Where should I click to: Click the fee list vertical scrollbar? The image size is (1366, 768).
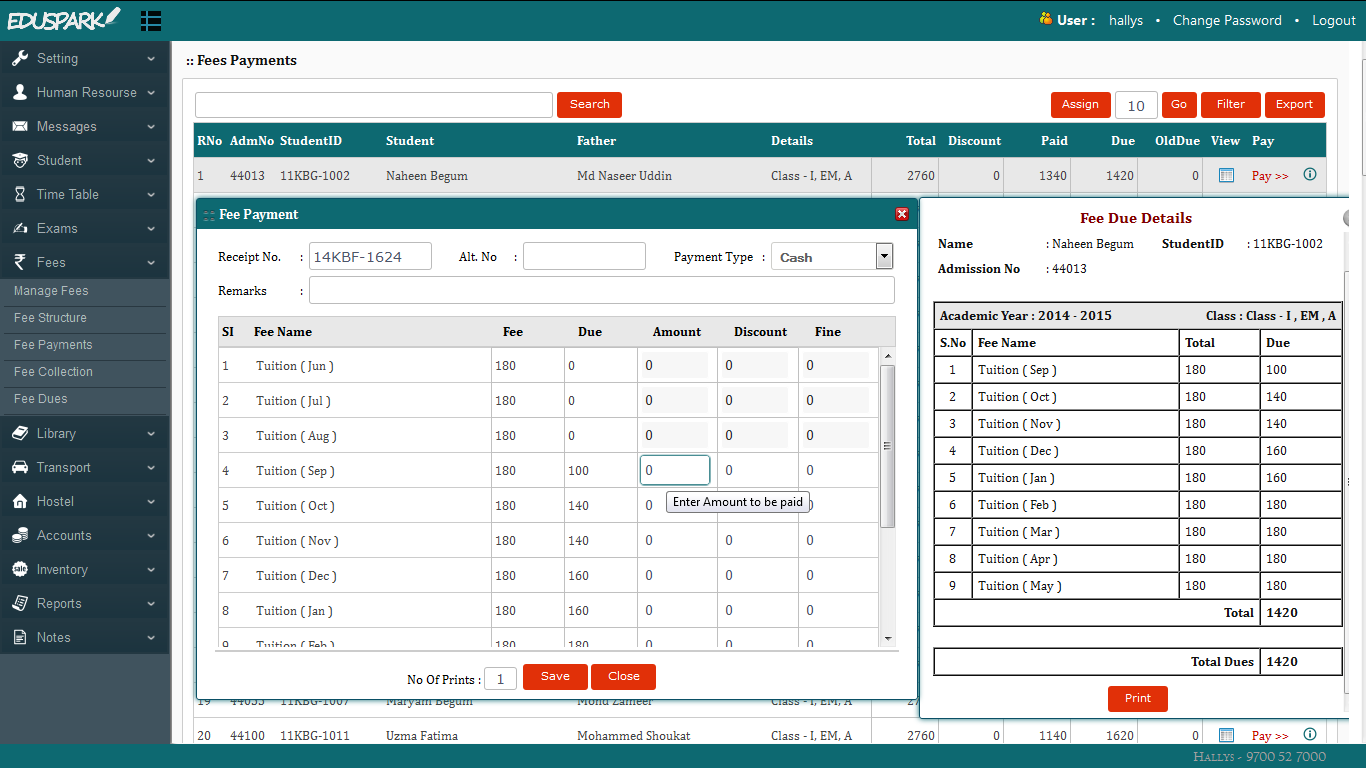tap(887, 446)
